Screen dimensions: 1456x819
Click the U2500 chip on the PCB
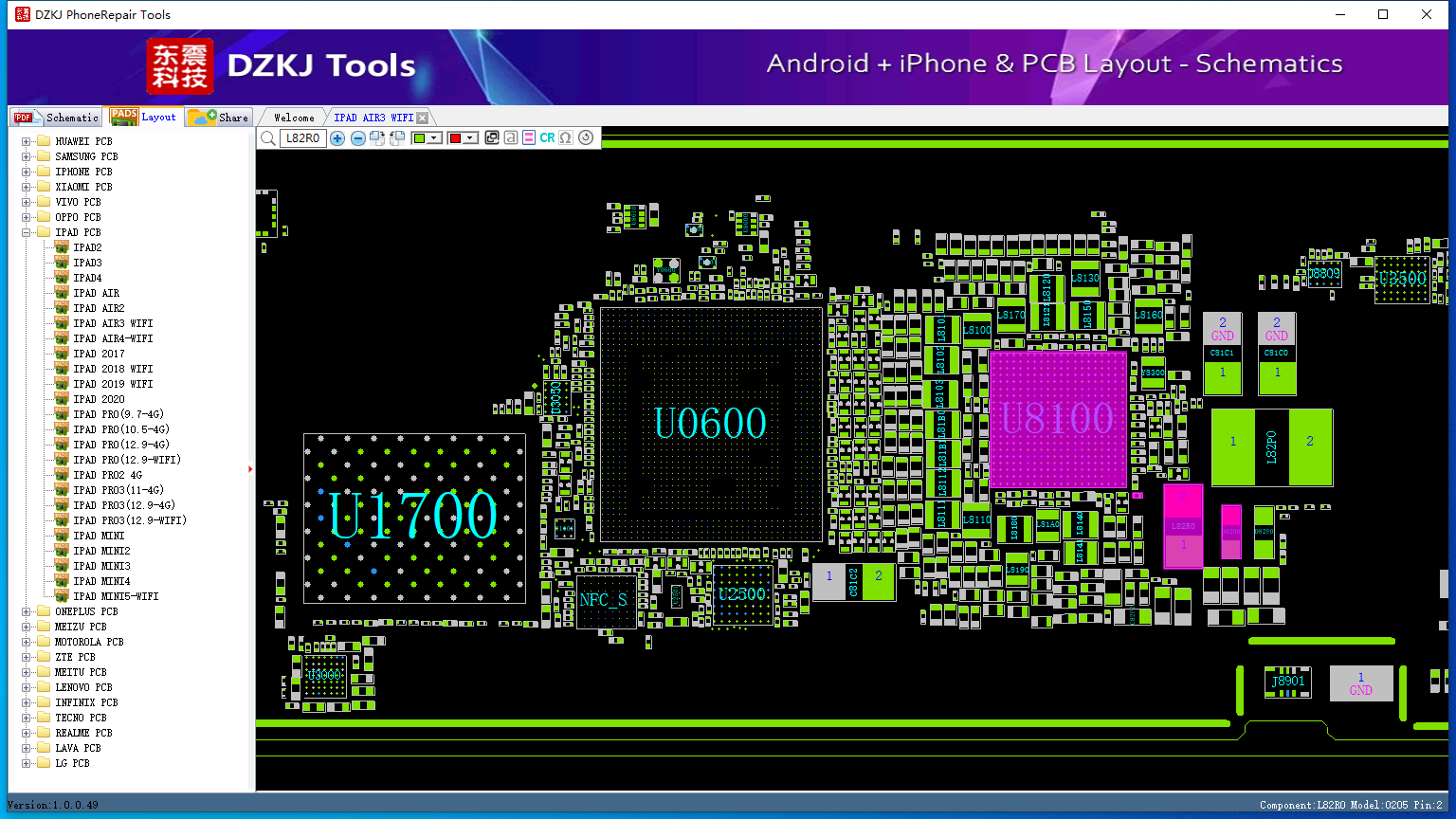(x=741, y=594)
